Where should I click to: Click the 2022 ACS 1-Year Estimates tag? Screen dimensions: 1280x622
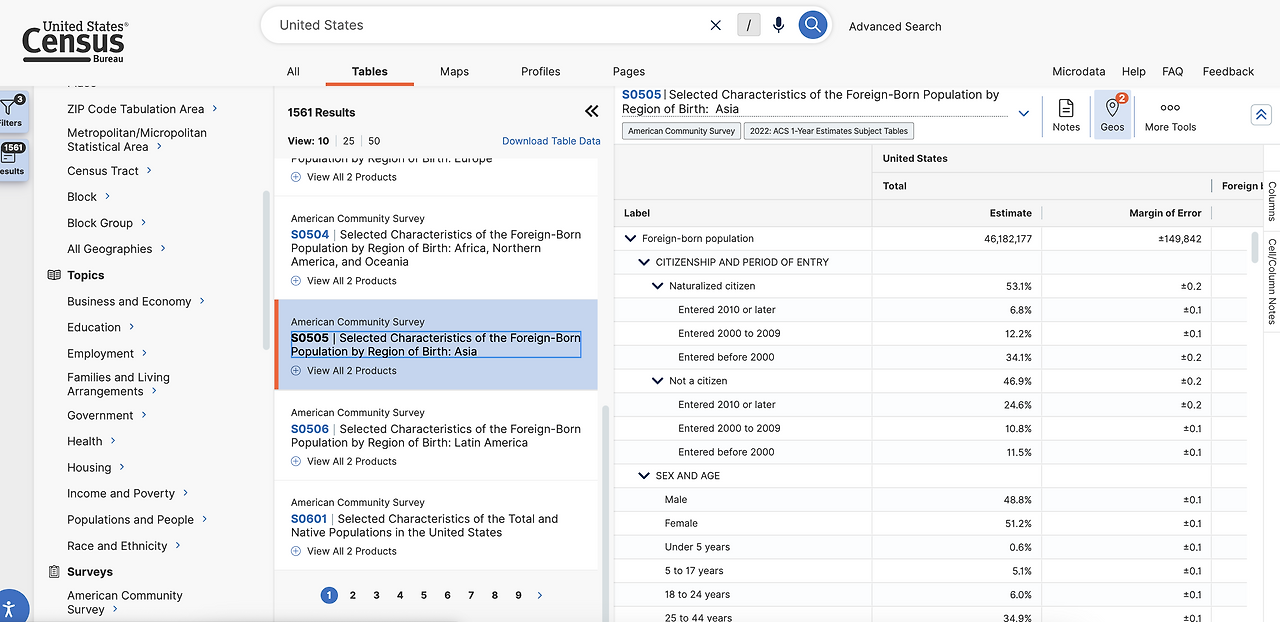tap(828, 131)
